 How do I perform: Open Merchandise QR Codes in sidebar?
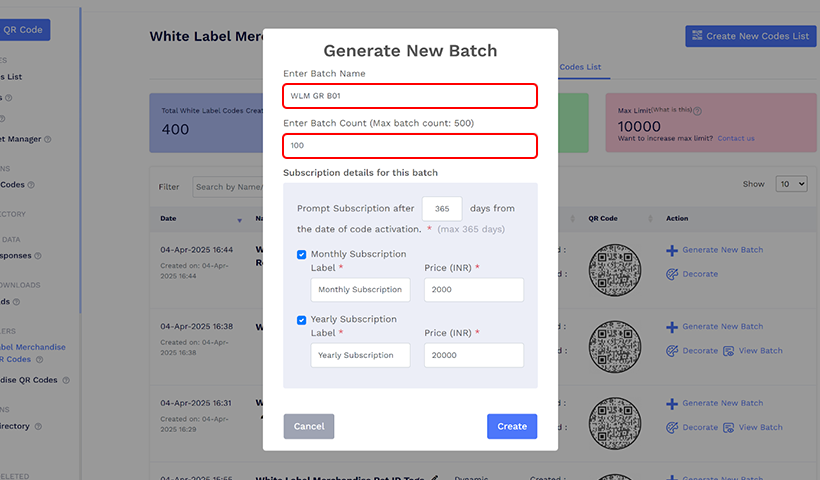coord(28,380)
